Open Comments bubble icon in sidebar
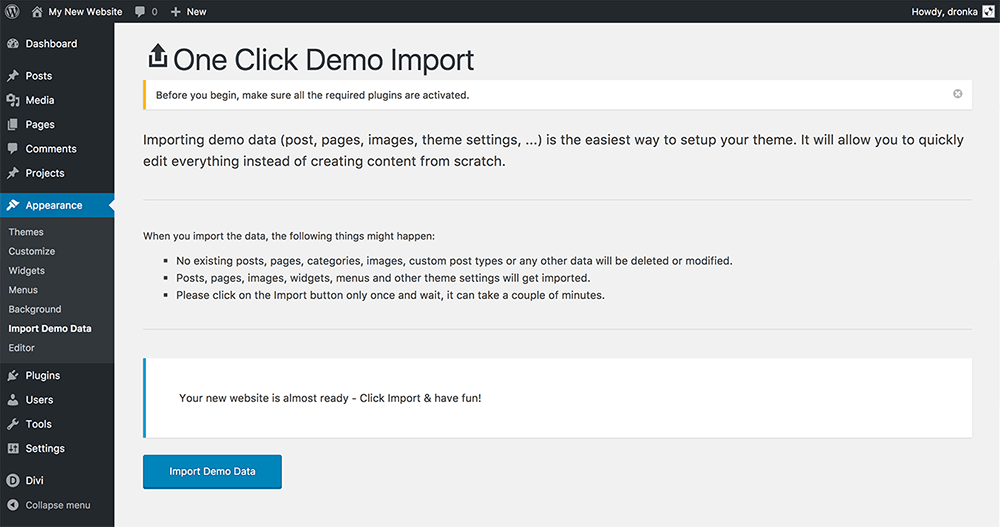This screenshot has height=527, width=1000. (x=13, y=149)
